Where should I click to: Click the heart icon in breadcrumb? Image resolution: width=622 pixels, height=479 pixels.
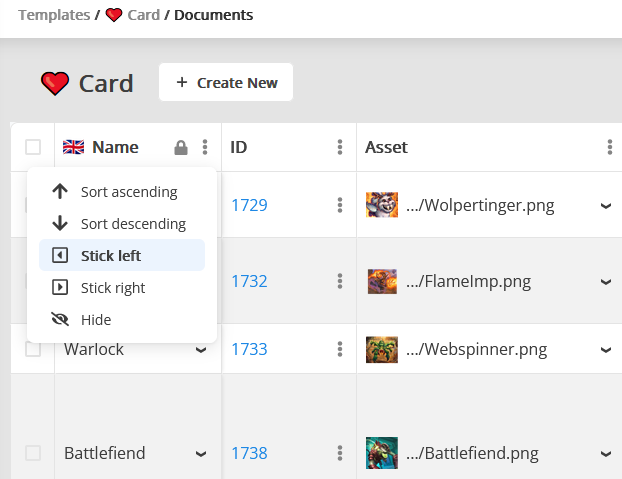coord(114,15)
